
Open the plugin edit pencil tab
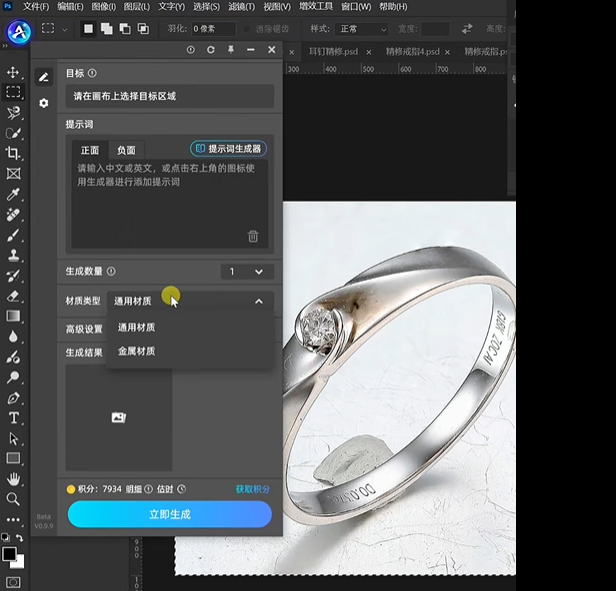click(x=44, y=77)
